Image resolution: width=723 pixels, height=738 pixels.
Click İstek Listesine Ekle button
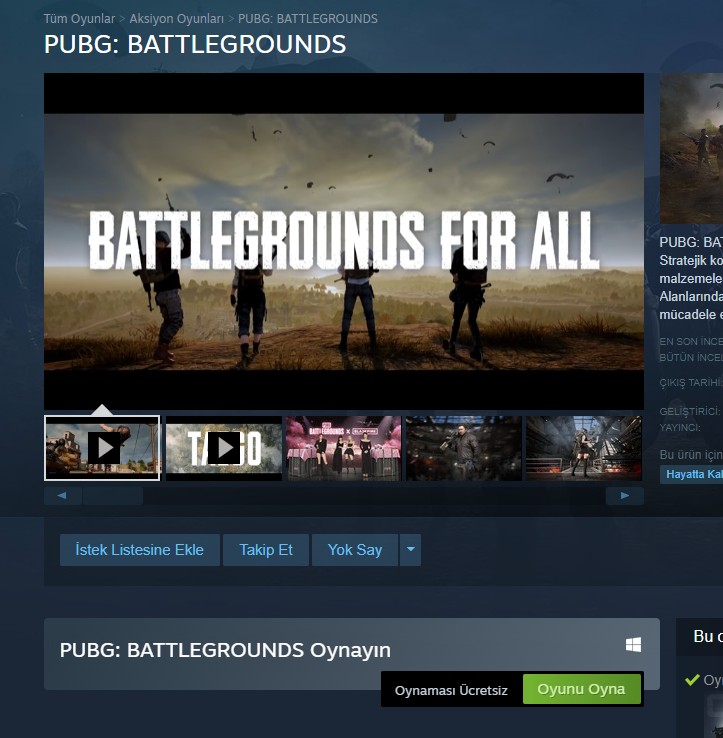point(139,550)
